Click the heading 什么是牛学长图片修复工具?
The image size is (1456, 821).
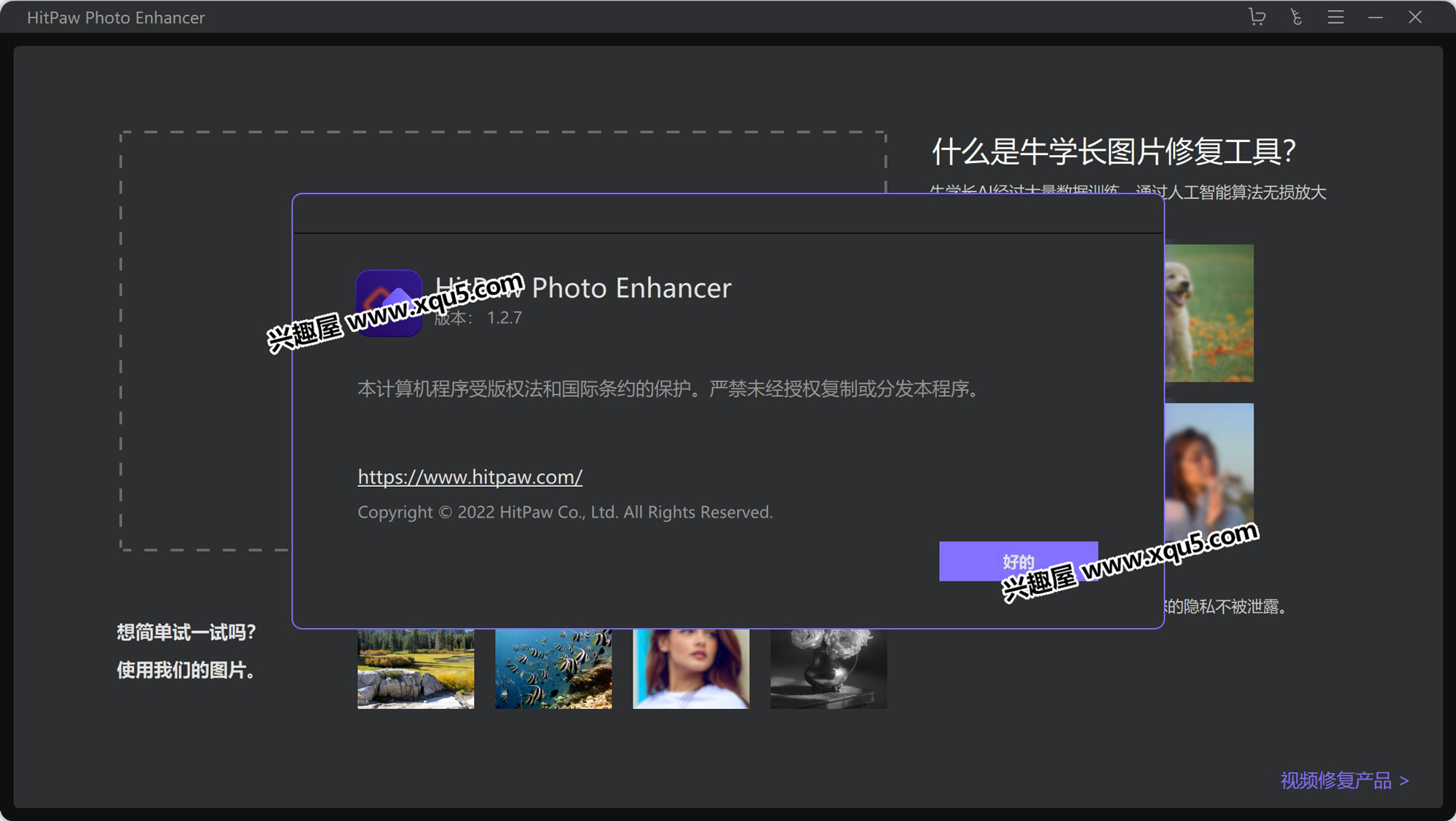[1113, 151]
